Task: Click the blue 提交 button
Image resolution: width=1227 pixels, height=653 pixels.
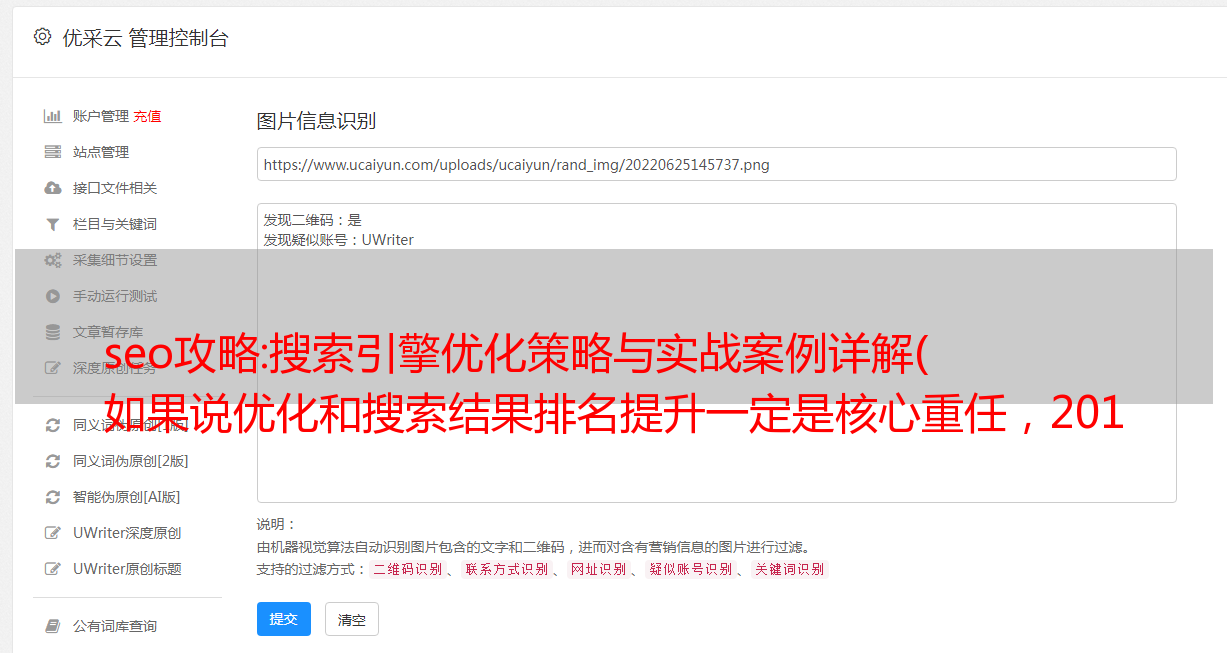Action: tap(284, 619)
